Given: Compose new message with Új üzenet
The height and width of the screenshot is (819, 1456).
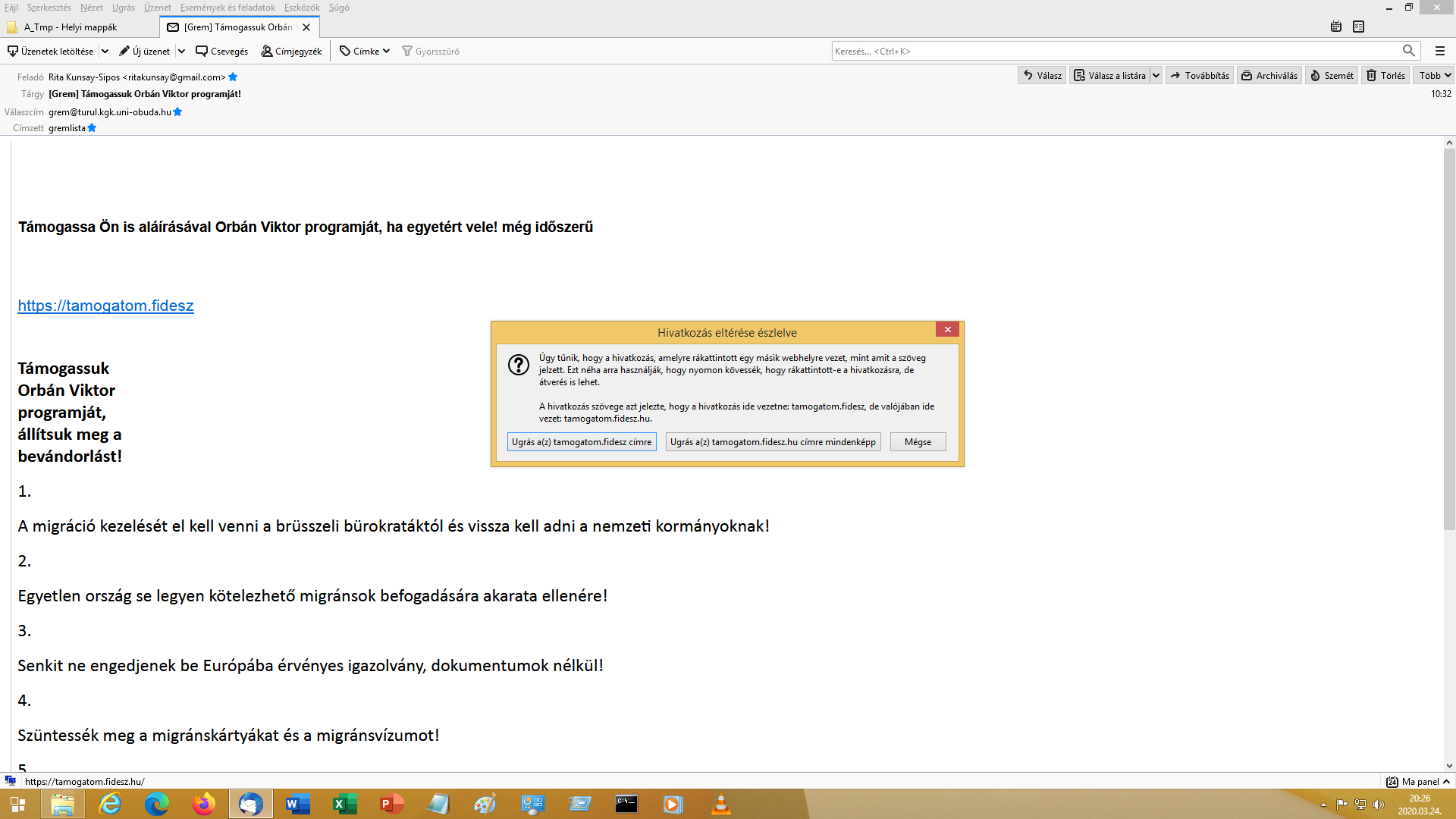Looking at the screenshot, I should click(144, 51).
